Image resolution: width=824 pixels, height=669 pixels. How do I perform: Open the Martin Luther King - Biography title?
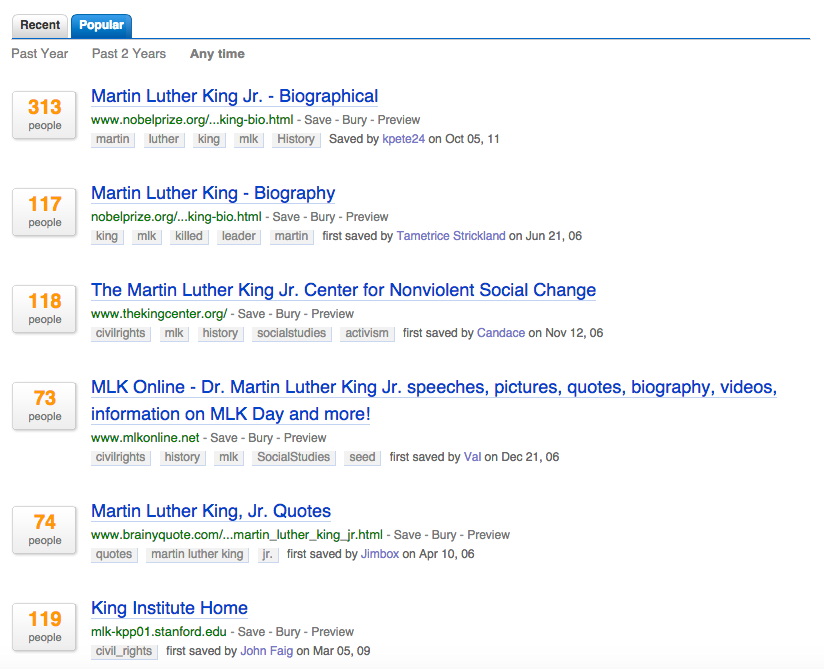[x=213, y=194]
